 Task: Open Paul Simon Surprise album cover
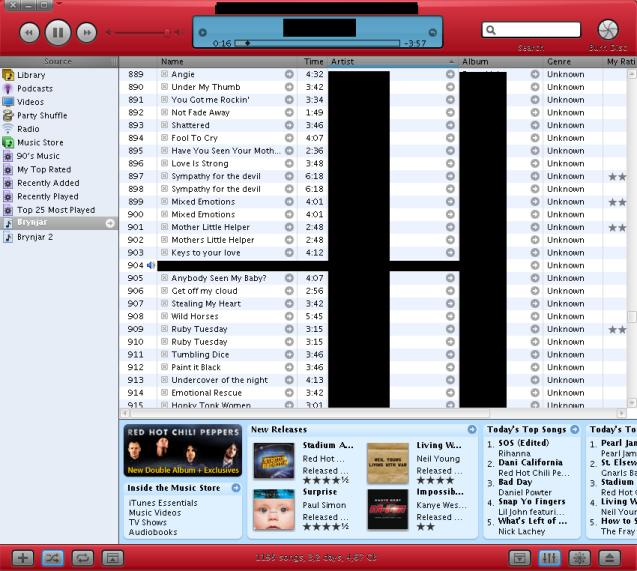pyautogui.click(x=274, y=509)
